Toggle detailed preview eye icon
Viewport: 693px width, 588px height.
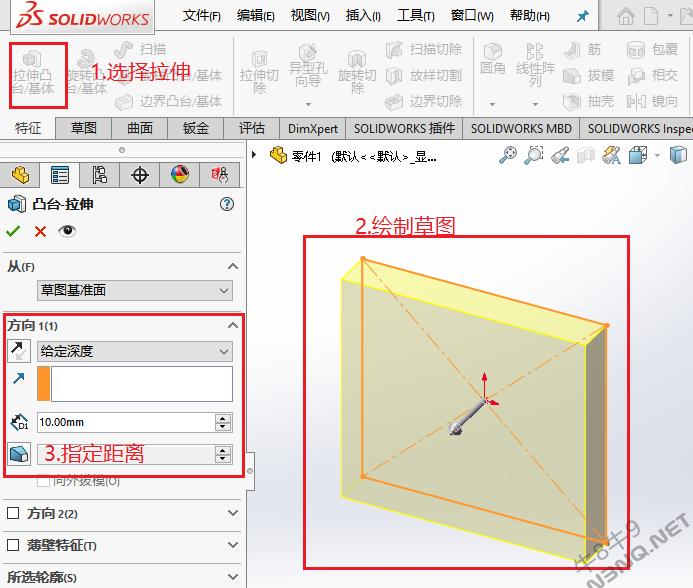point(67,231)
